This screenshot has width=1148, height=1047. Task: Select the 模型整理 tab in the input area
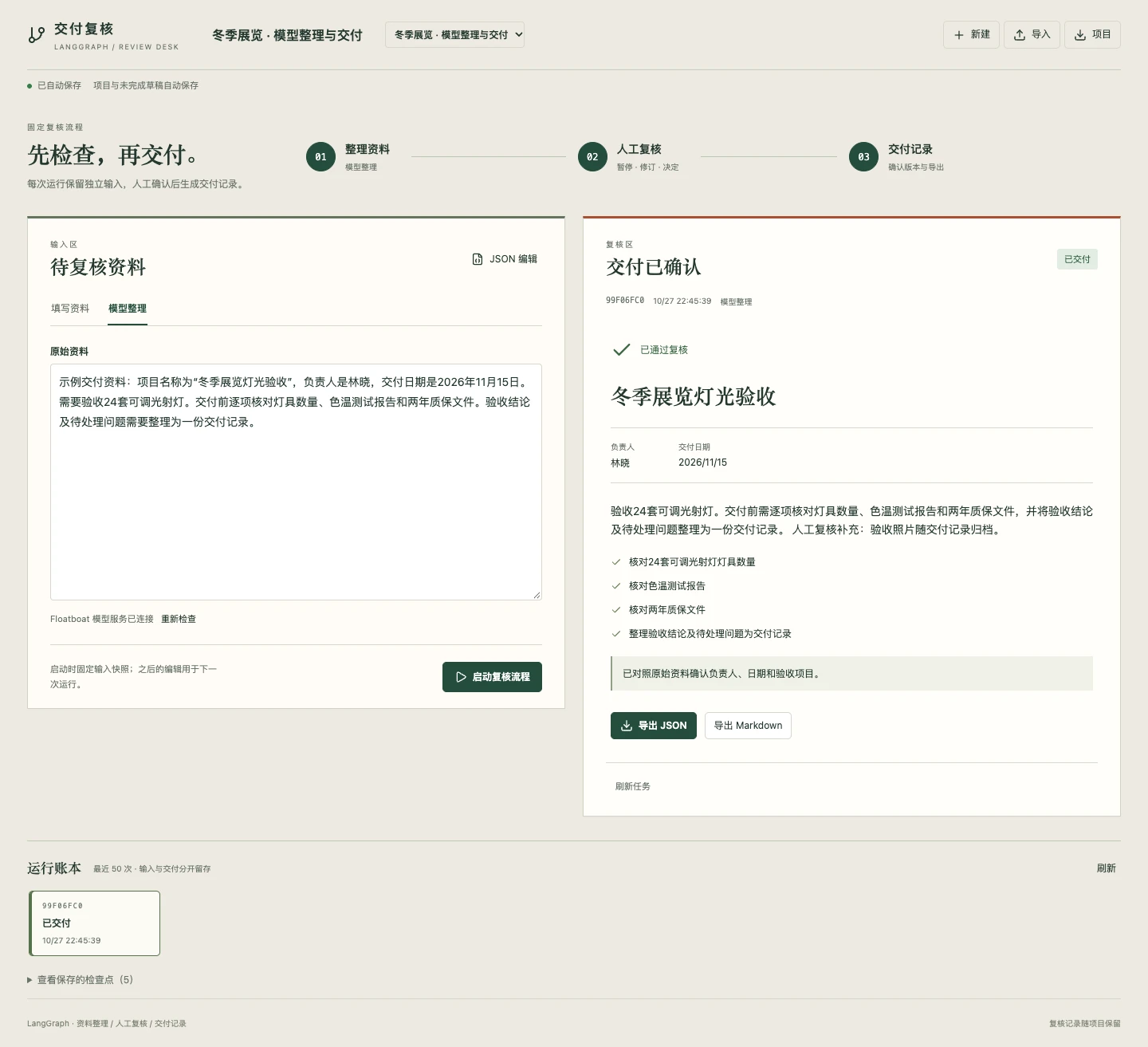tap(128, 309)
